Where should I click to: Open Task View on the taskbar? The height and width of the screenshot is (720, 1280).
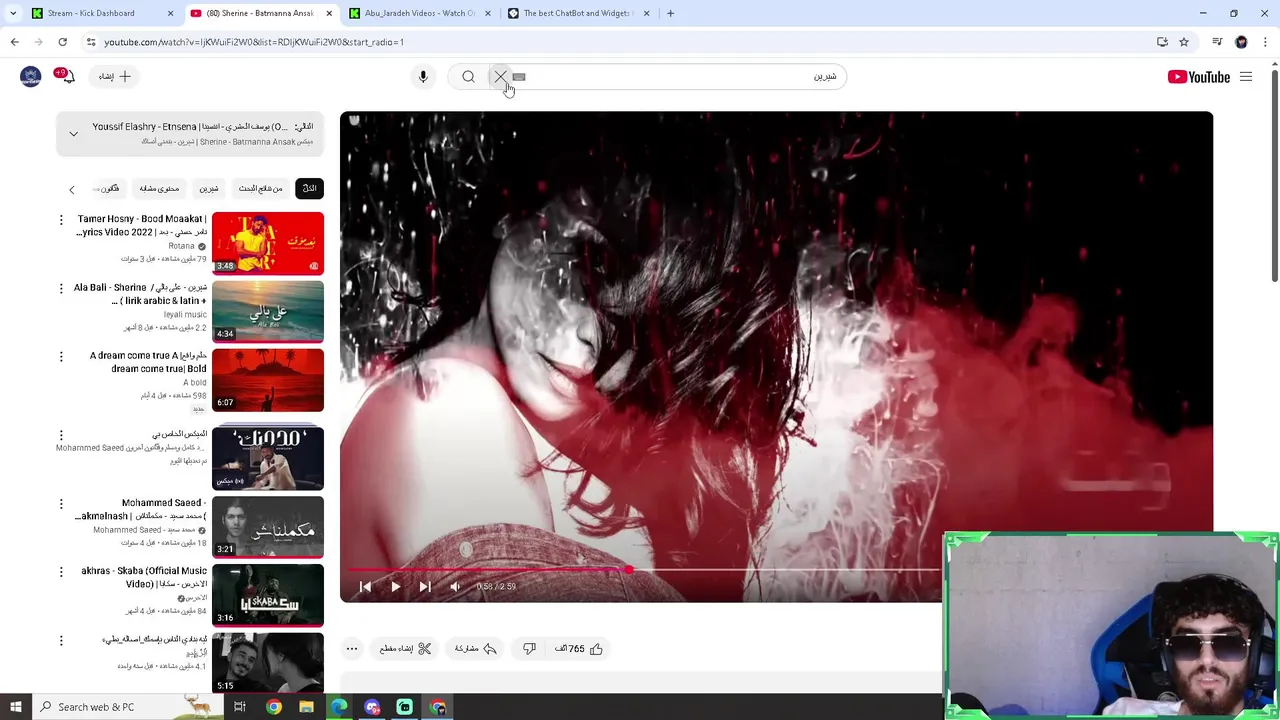(240, 707)
